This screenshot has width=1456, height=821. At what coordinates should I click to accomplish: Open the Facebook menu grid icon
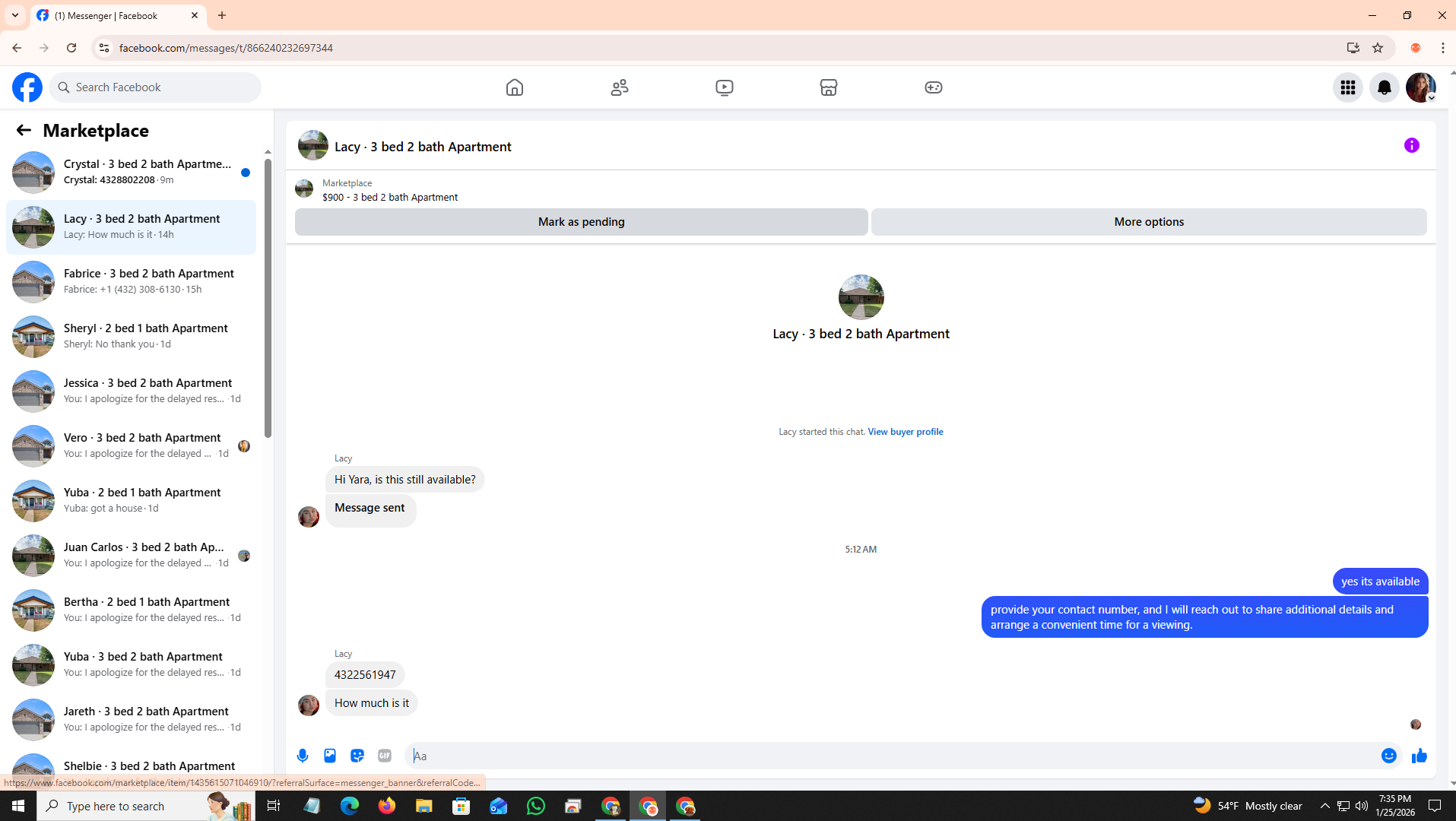click(1348, 87)
